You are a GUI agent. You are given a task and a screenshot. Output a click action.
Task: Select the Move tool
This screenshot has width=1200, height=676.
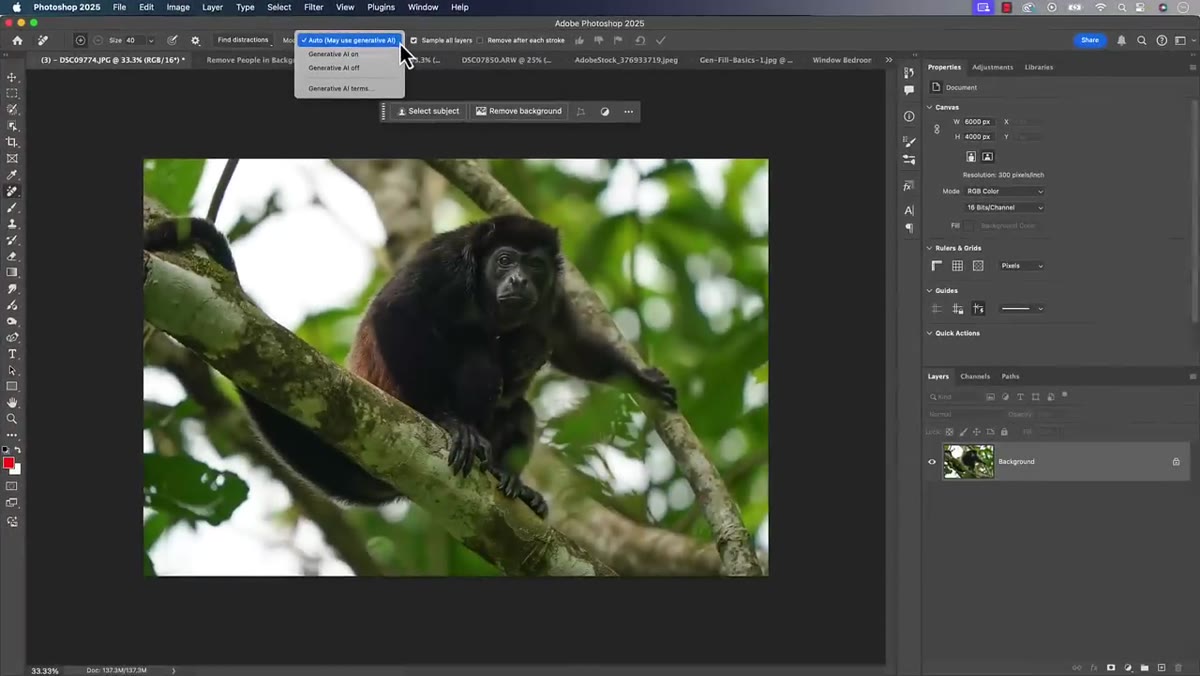coord(12,77)
